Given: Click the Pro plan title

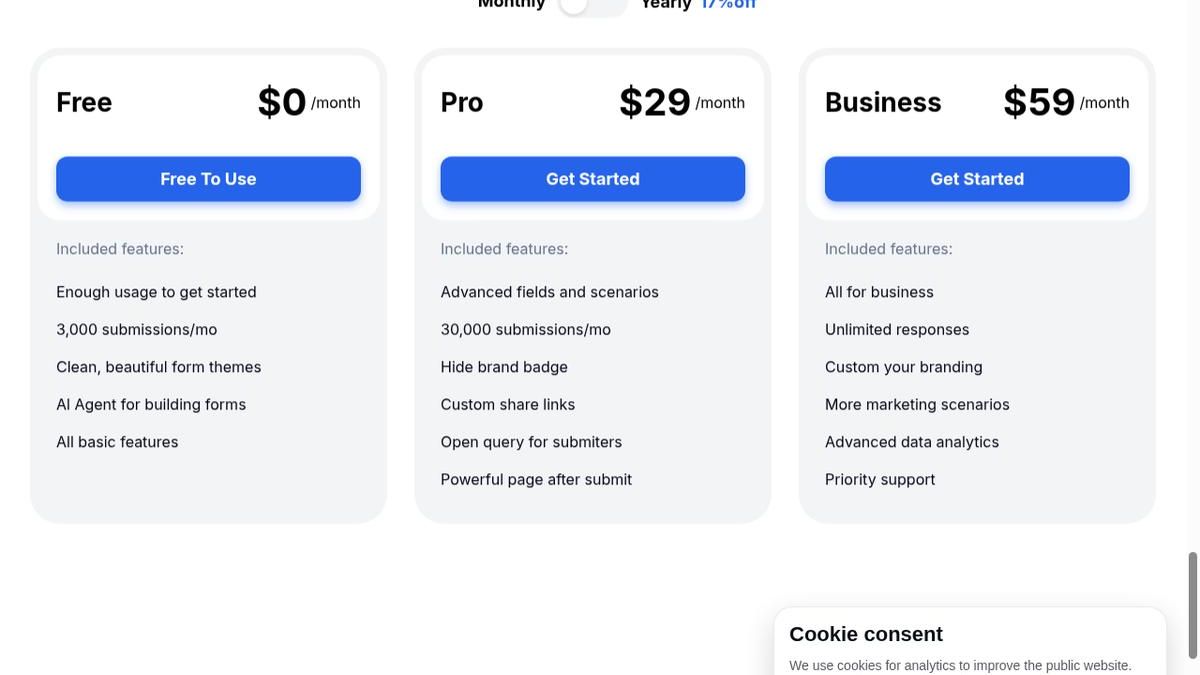Looking at the screenshot, I should [462, 100].
